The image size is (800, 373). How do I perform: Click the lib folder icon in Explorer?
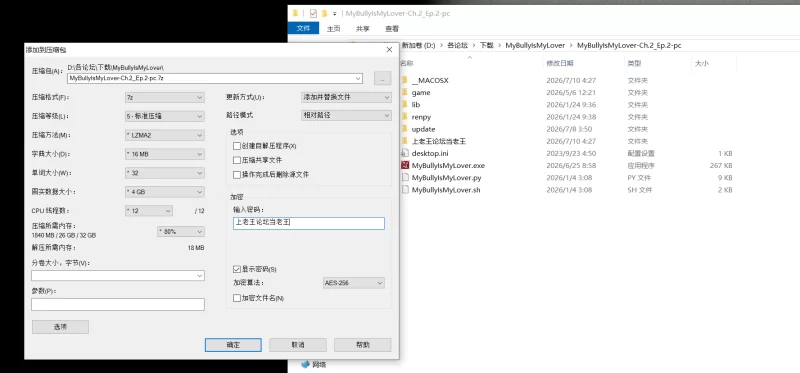[x=405, y=105]
